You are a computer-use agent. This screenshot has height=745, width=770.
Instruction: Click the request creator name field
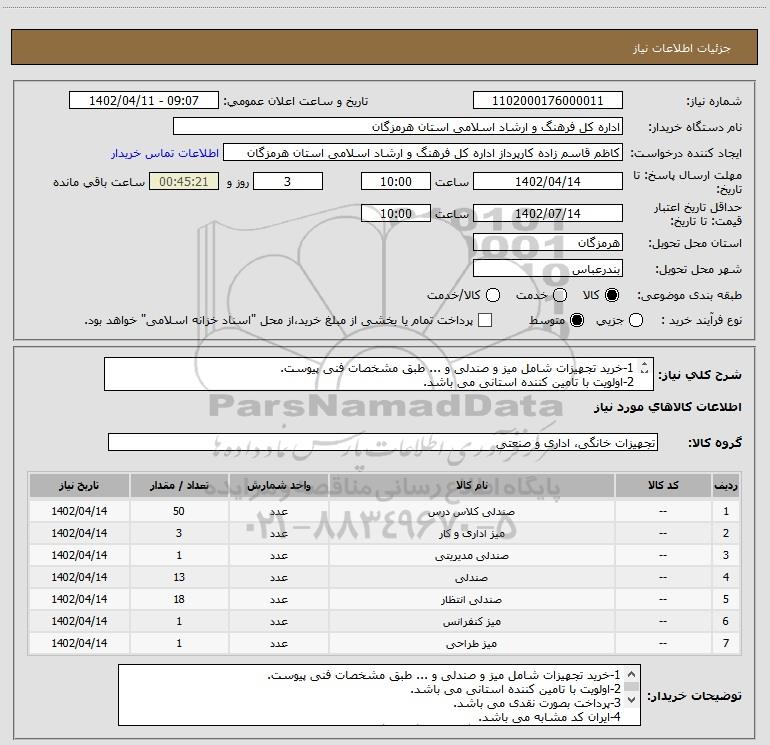[x=423, y=153]
